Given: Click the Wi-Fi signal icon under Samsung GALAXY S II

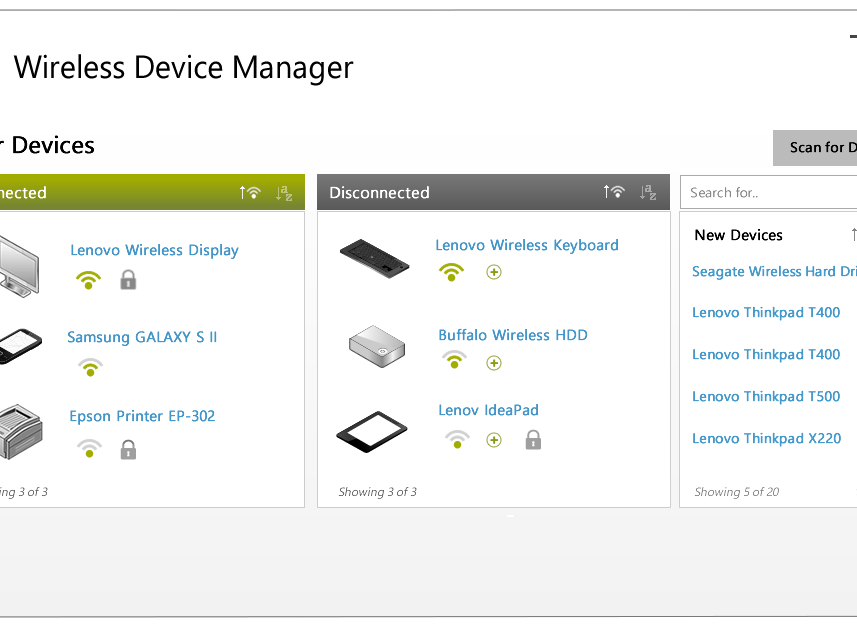Looking at the screenshot, I should click(x=90, y=367).
